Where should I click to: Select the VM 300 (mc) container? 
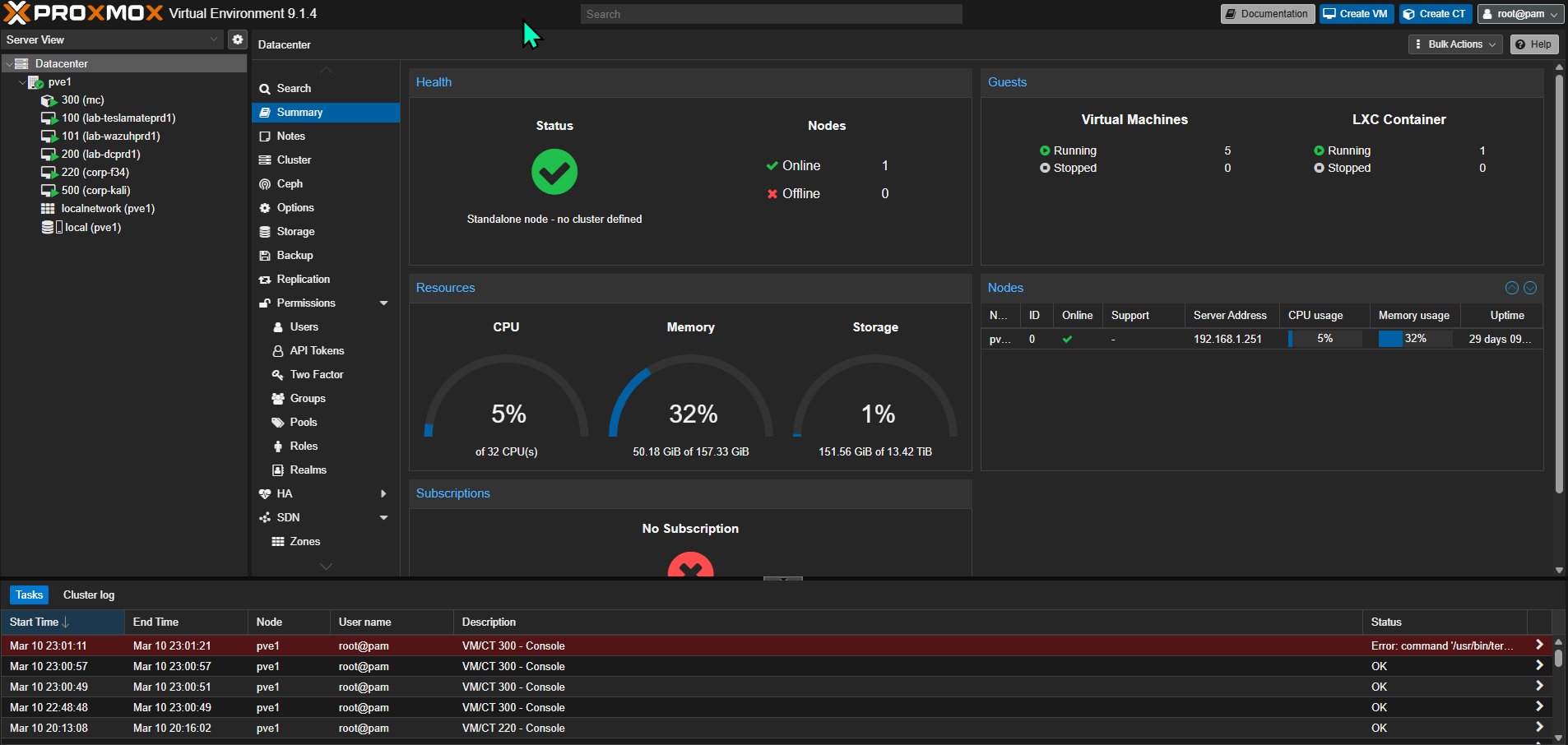[x=82, y=99]
